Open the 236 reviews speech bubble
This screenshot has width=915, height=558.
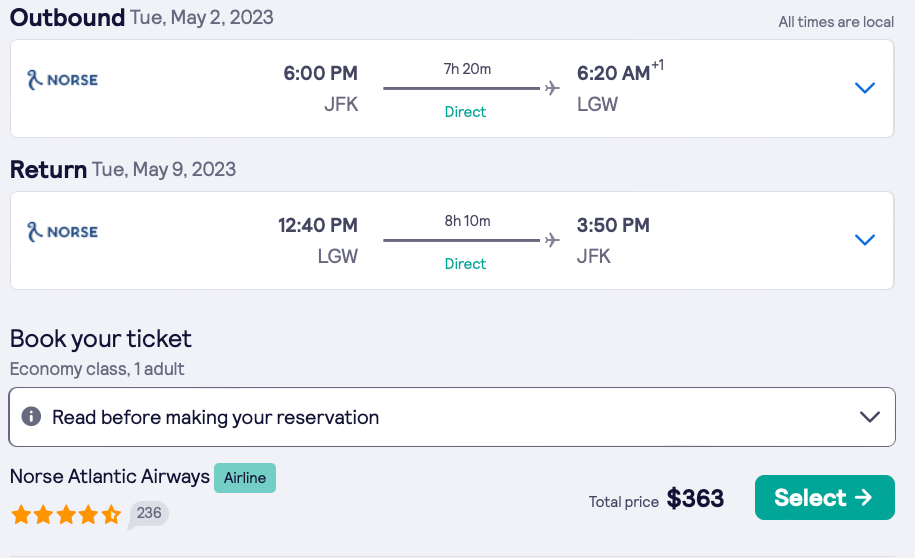click(x=149, y=514)
